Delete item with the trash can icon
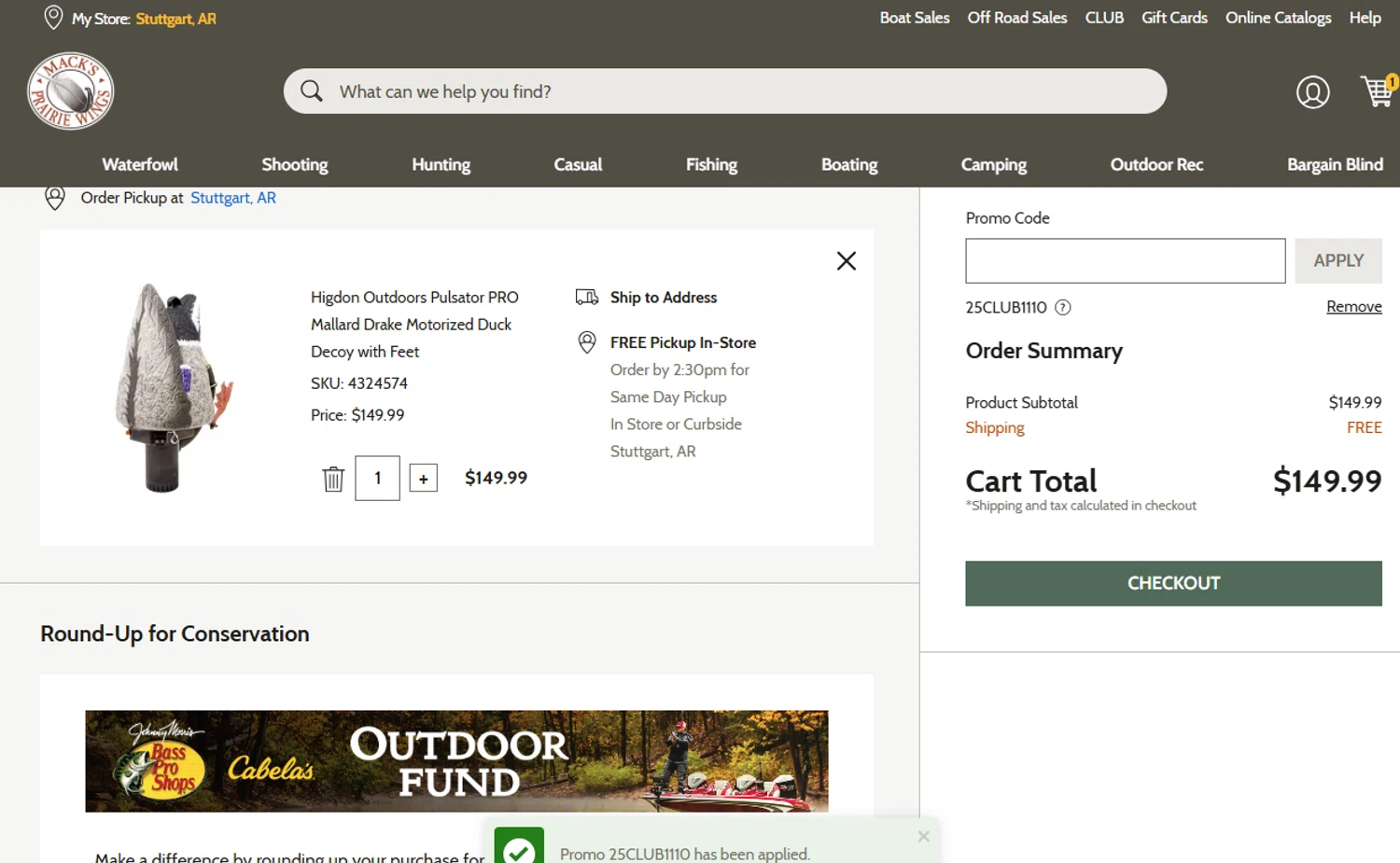This screenshot has width=1400, height=863. point(333,479)
